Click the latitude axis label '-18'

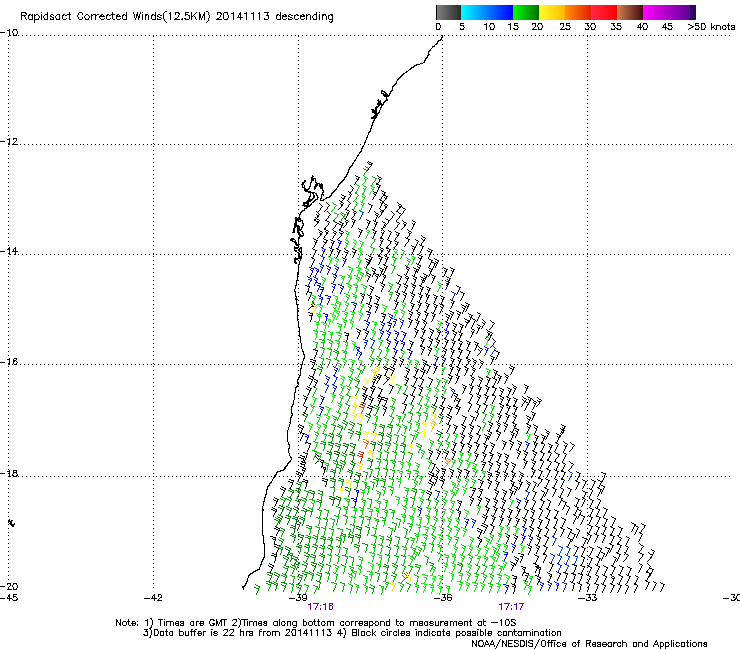coord(9,473)
